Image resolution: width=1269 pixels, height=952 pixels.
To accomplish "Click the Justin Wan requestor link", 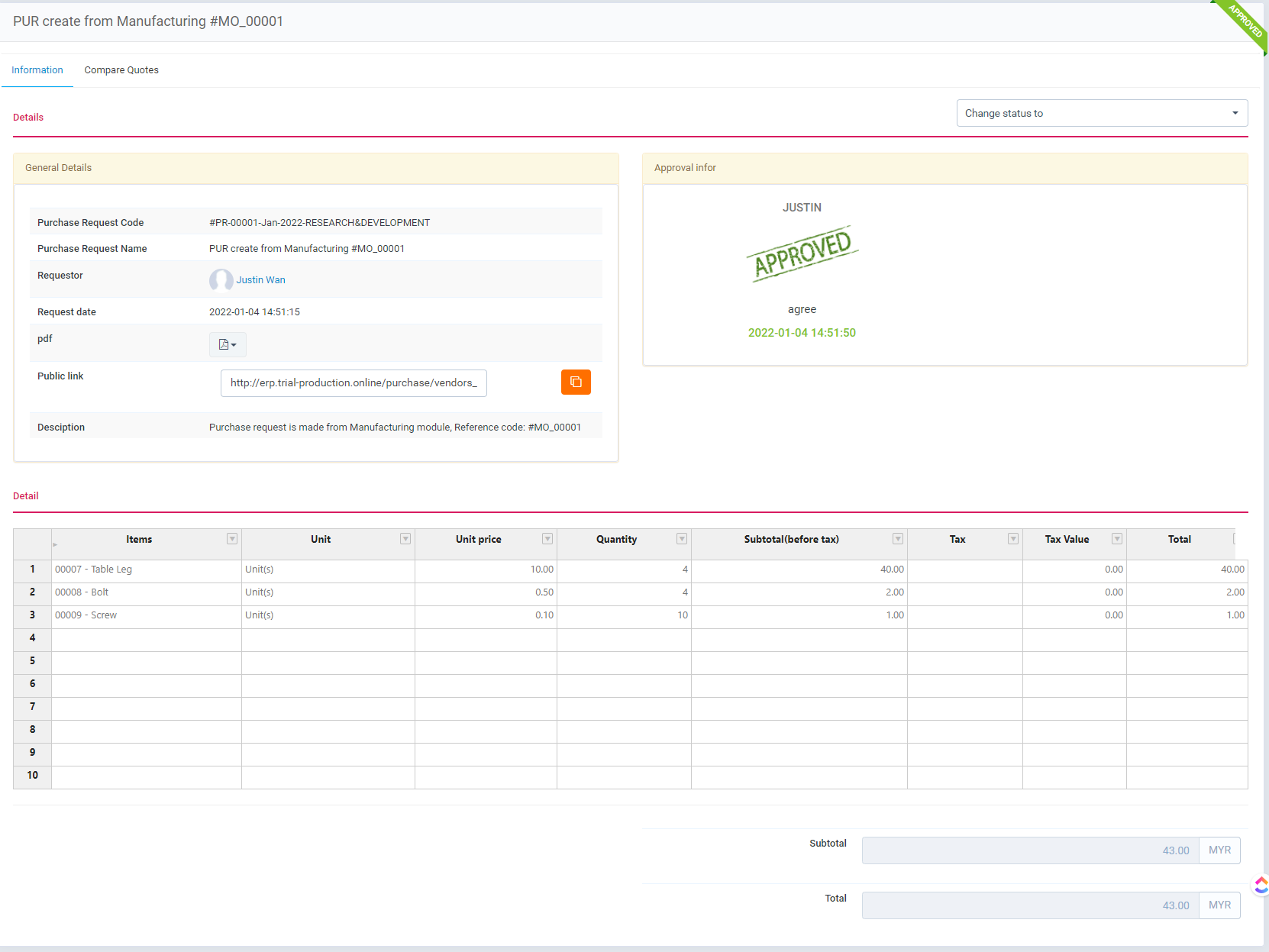I will (x=260, y=280).
